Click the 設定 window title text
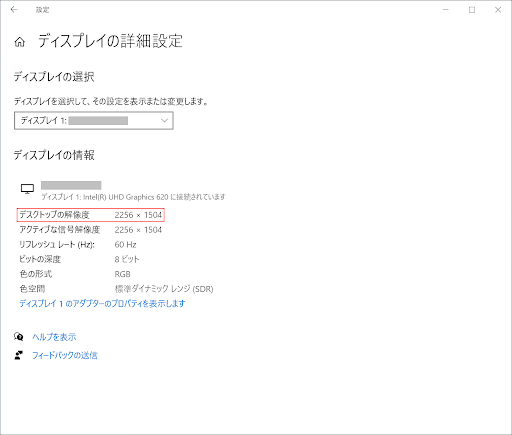 [x=42, y=10]
